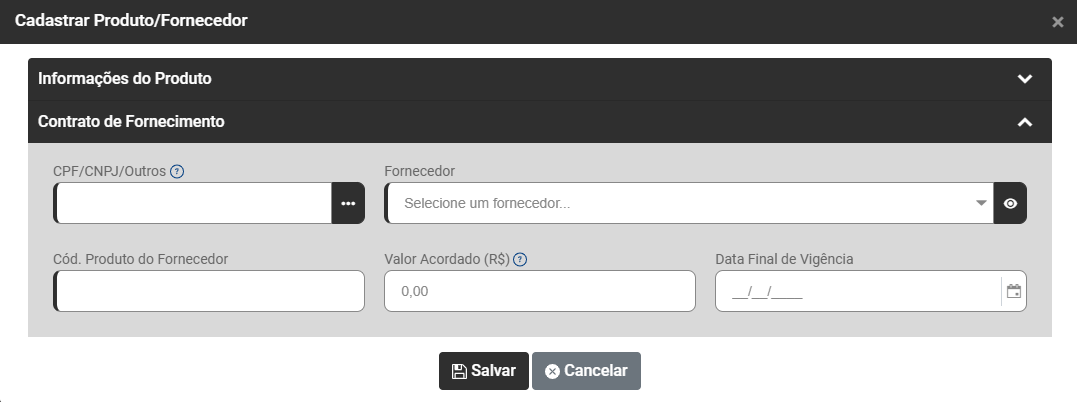Click into Cód. Produto do Fornecedor field
This screenshot has height=402, width=1077.
click(x=209, y=291)
